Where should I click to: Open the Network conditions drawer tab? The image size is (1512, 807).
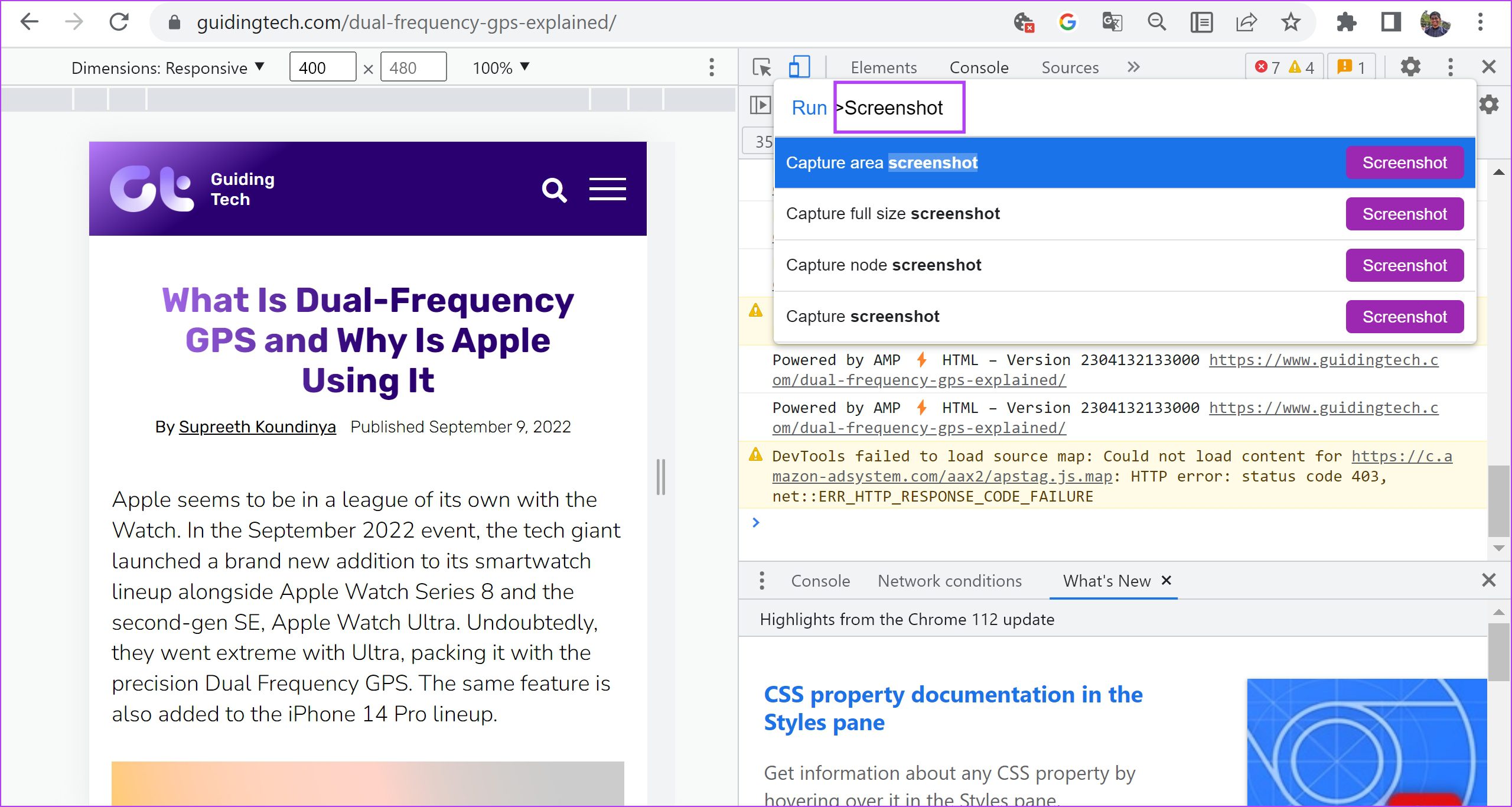950,581
